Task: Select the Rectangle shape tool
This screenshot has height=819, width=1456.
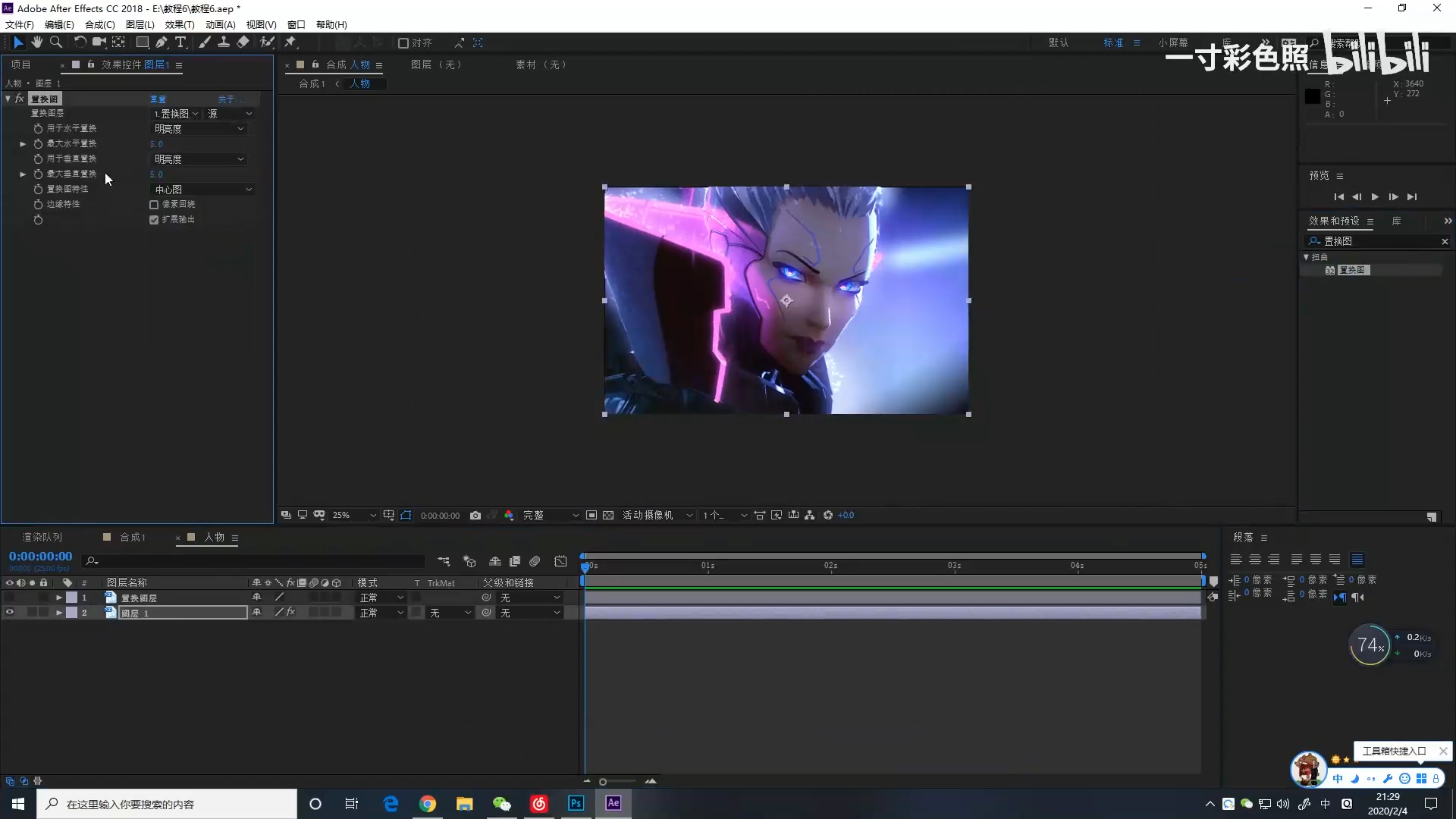Action: pos(142,42)
